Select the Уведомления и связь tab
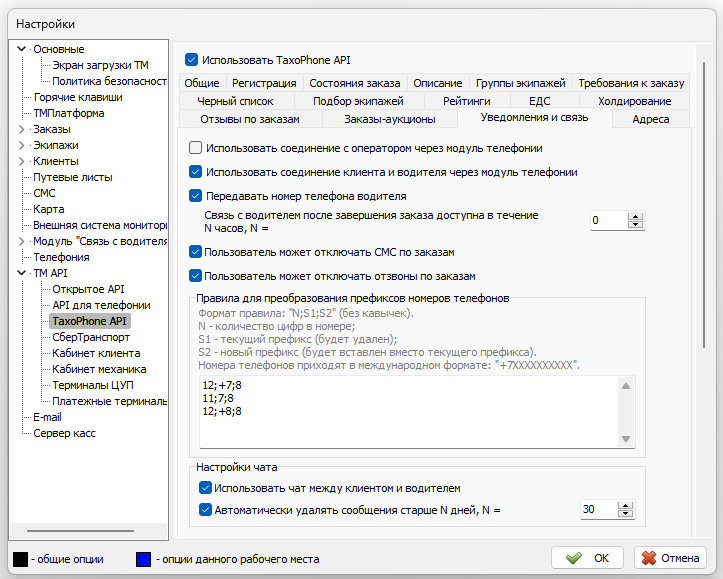Image resolution: width=723 pixels, height=579 pixels. click(x=534, y=118)
